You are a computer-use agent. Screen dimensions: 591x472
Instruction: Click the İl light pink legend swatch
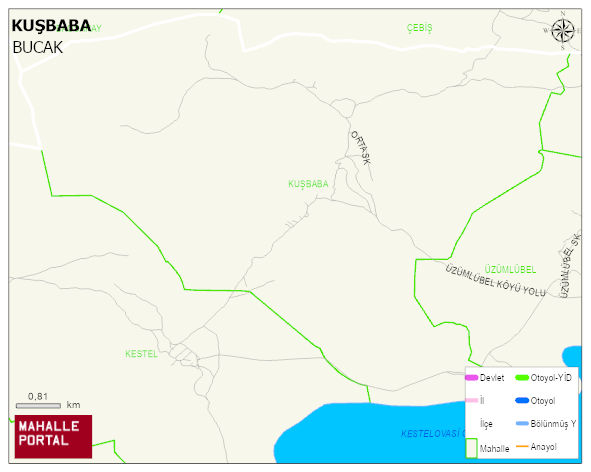coord(472,400)
